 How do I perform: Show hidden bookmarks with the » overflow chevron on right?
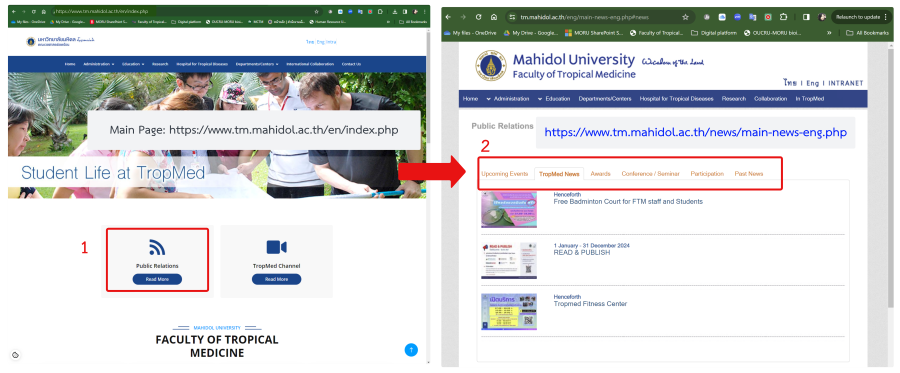[x=829, y=33]
